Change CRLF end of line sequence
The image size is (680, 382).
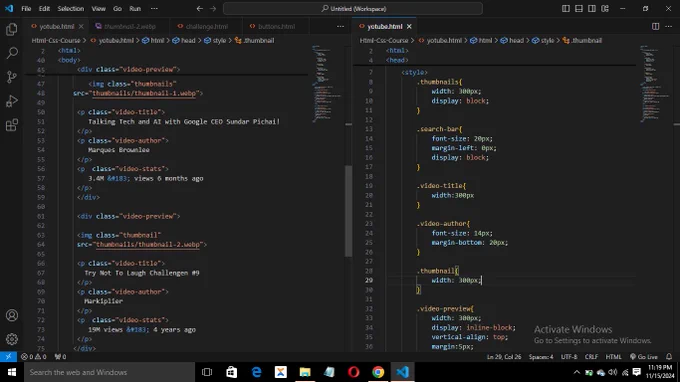point(591,357)
